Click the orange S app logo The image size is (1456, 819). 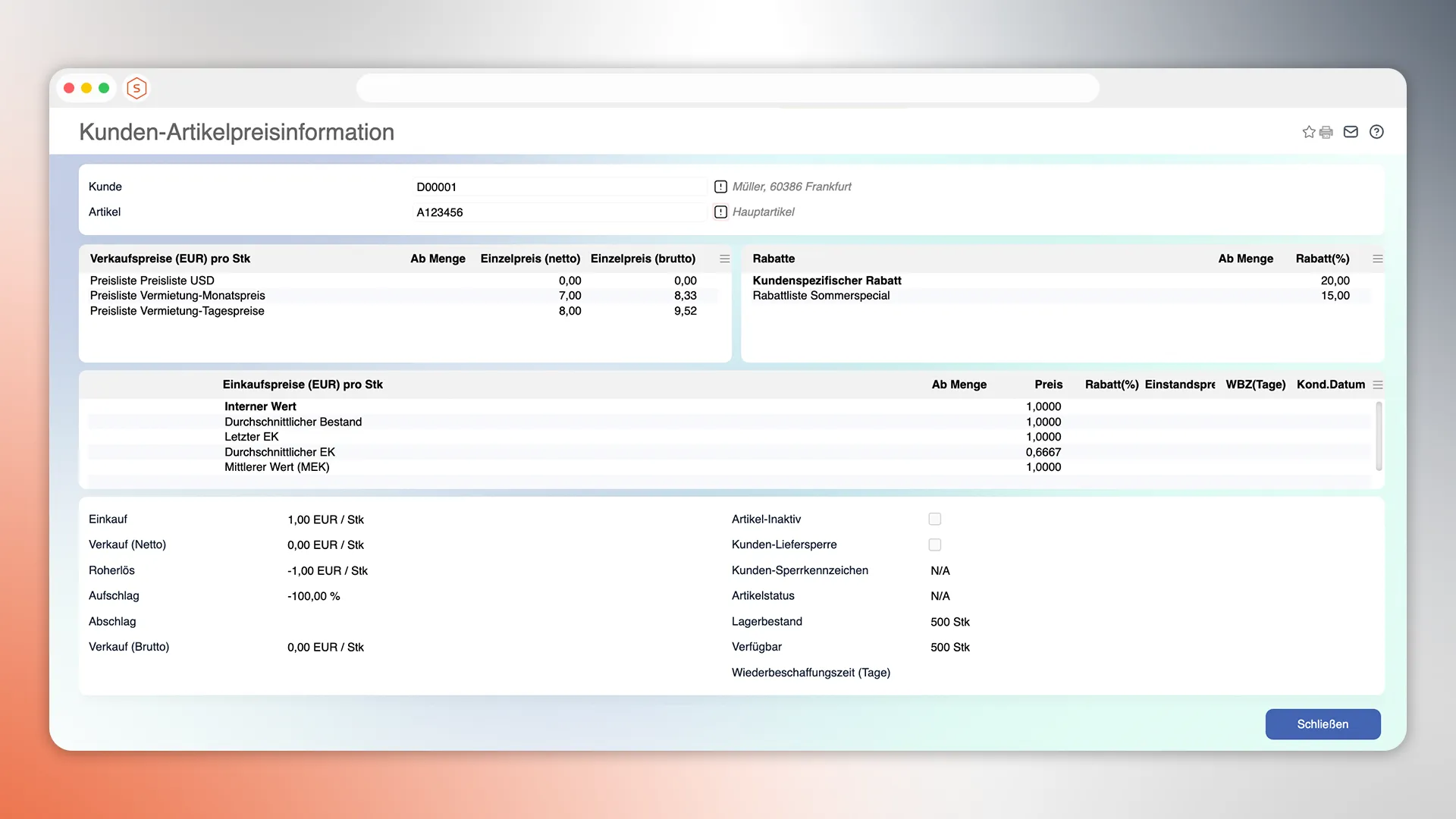(136, 88)
